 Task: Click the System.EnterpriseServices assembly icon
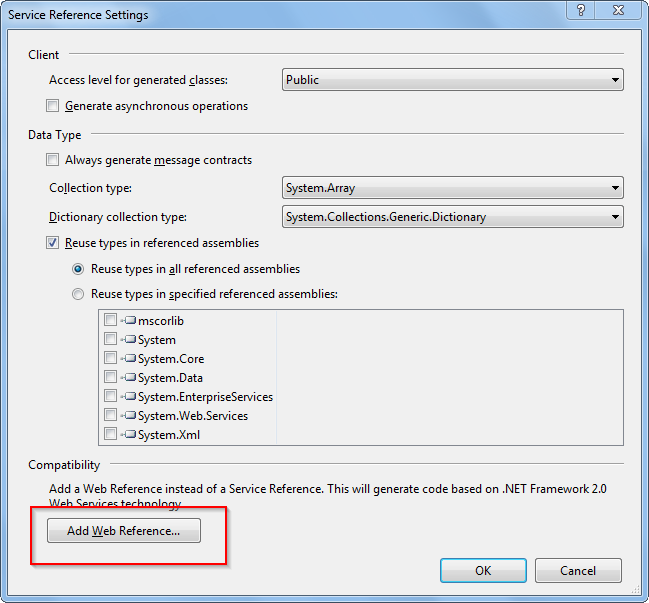click(129, 396)
